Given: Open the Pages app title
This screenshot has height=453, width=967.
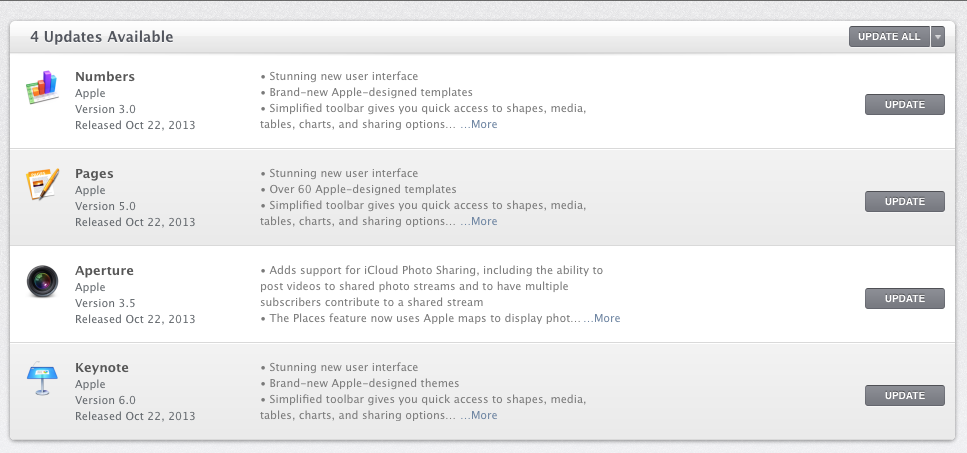Looking at the screenshot, I should click(94, 174).
